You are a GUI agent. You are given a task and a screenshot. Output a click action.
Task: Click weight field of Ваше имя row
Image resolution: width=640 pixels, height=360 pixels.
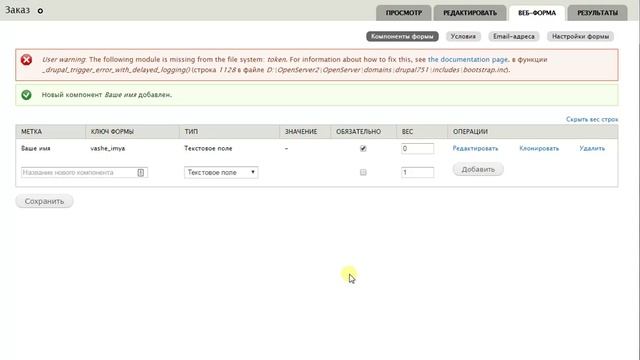(417, 149)
